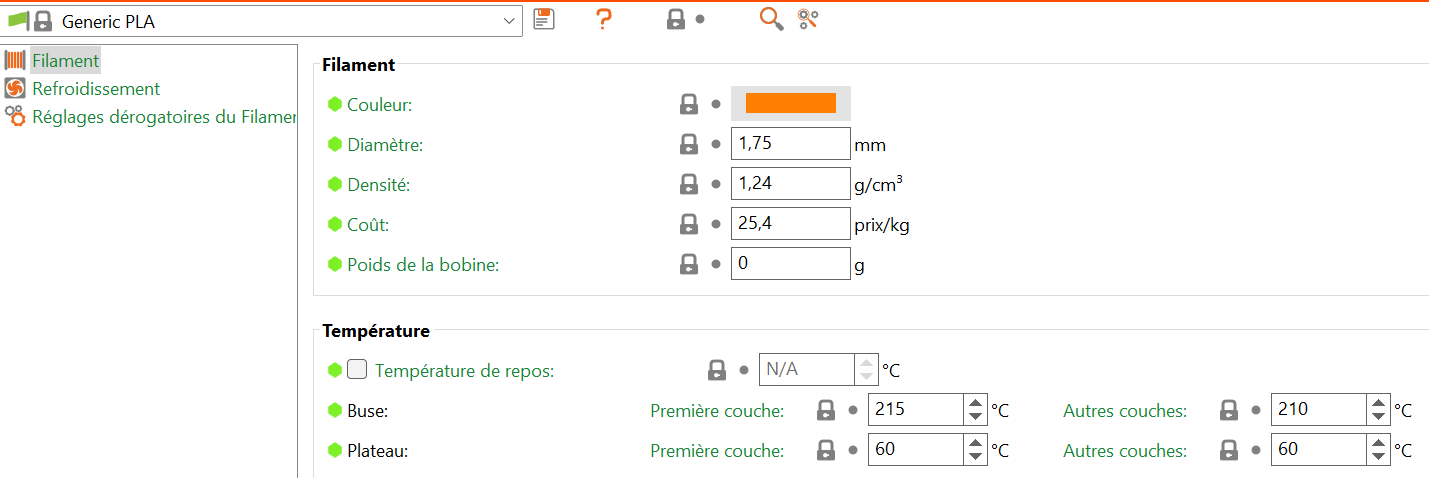
Task: Click lock icon for Buse Première couche
Action: click(x=826, y=410)
